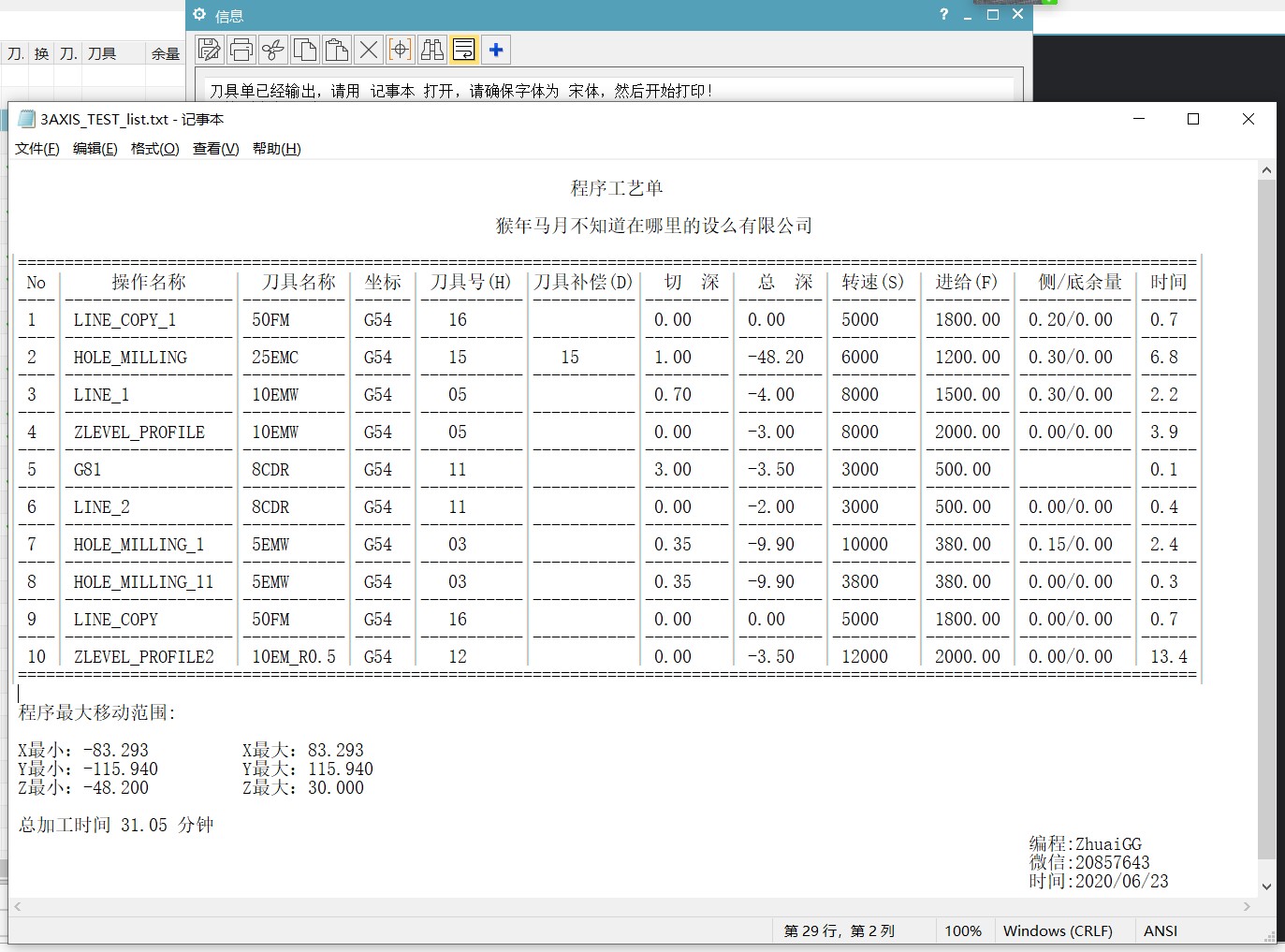Image resolution: width=1285 pixels, height=952 pixels.
Task: Click the programmer line 编程:ZhuaiGG
Action: (1086, 844)
